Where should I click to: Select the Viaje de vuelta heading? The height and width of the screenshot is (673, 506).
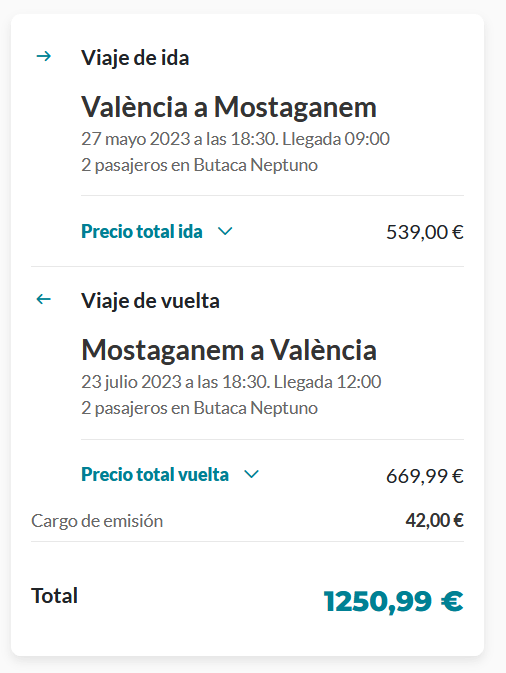point(150,300)
